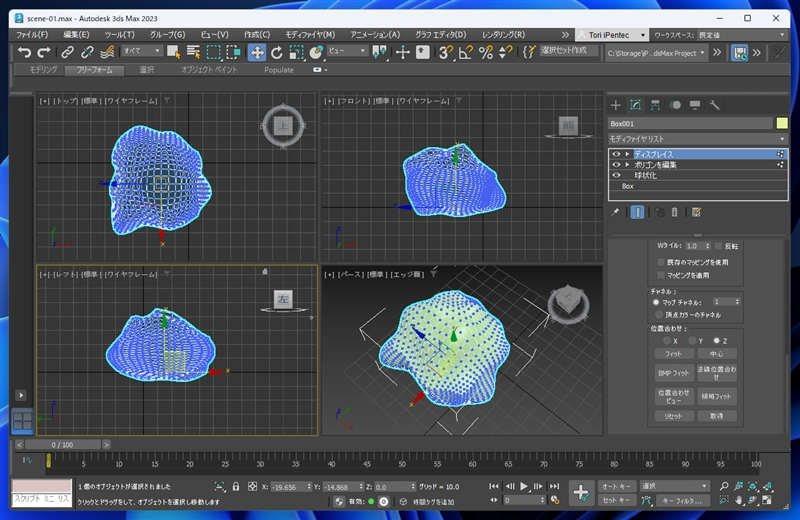This screenshot has height=520, width=800.
Task: Select and Move tool
Action: coord(257,52)
